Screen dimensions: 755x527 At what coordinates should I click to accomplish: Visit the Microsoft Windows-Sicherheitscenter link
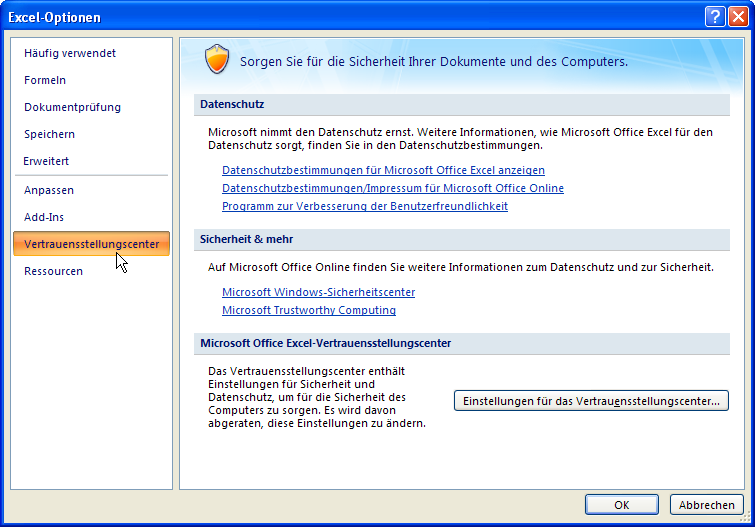[x=318, y=292]
